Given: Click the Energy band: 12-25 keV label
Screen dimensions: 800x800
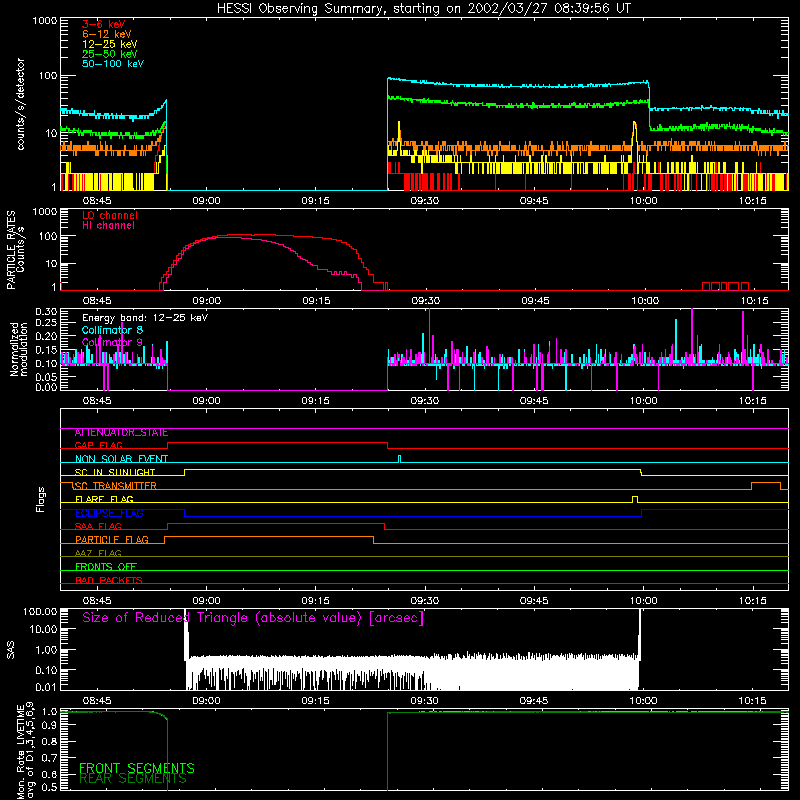Looking at the screenshot, I should (145, 318).
